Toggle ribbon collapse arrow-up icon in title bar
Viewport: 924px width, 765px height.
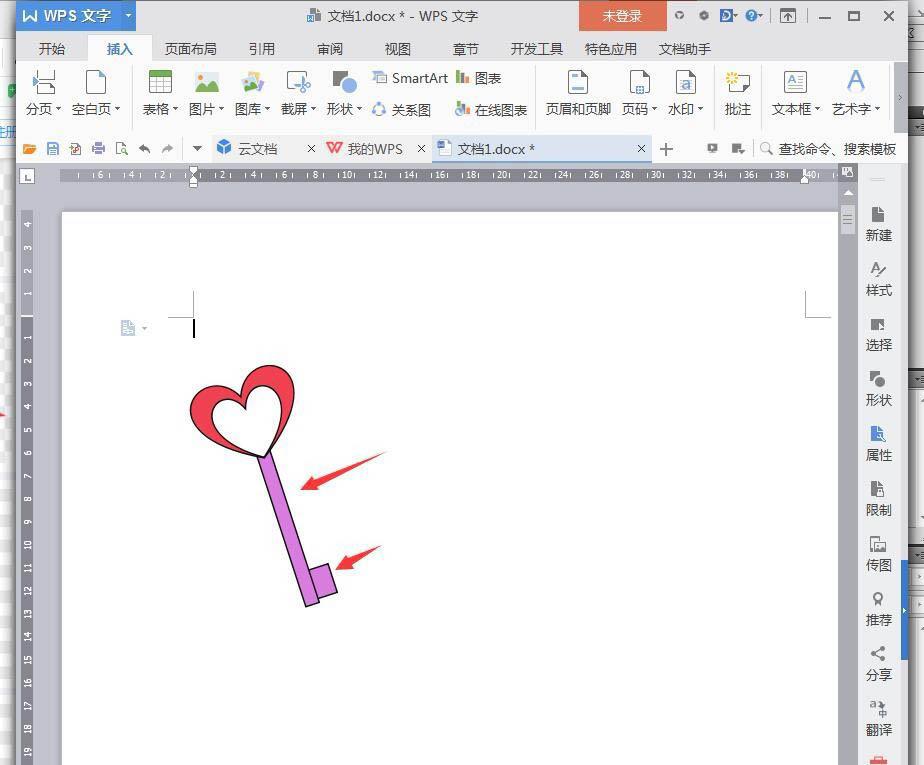788,16
